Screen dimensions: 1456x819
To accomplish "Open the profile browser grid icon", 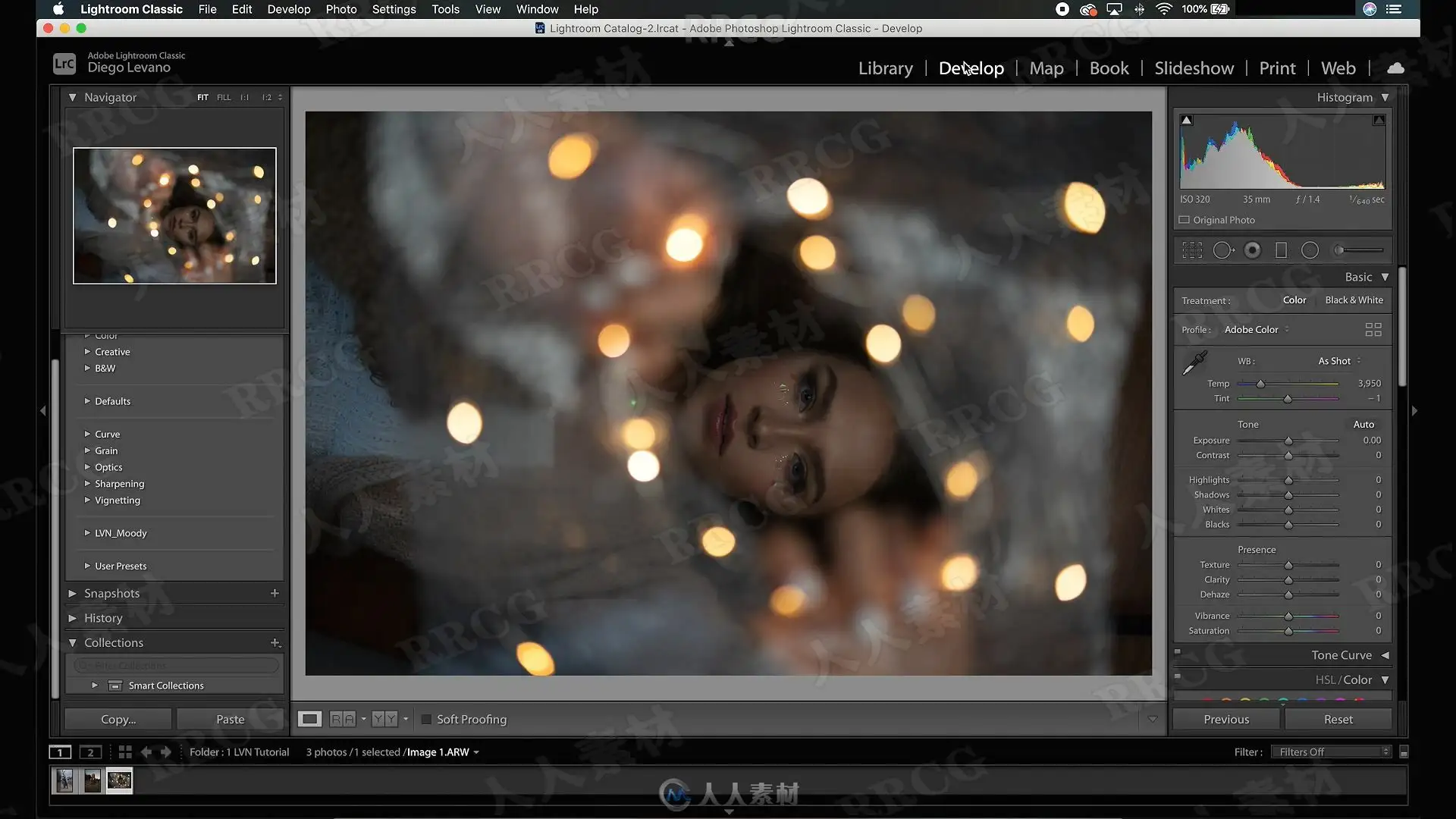I will click(1373, 330).
